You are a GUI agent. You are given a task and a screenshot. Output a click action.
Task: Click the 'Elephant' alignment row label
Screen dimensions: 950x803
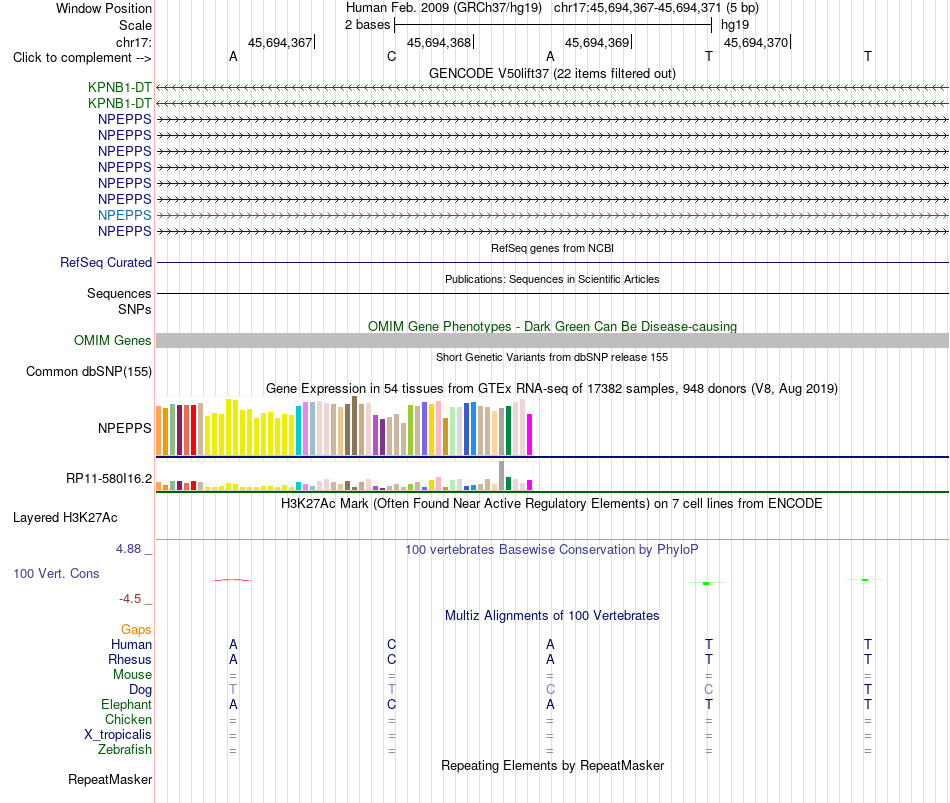126,704
